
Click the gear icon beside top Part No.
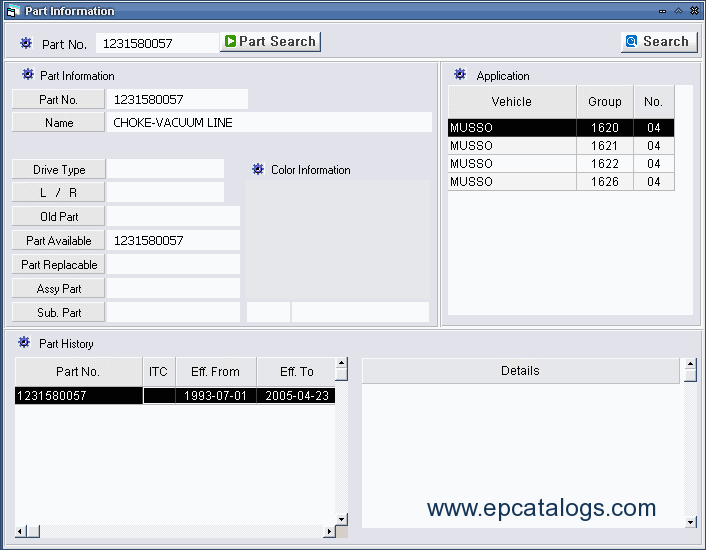point(26,44)
